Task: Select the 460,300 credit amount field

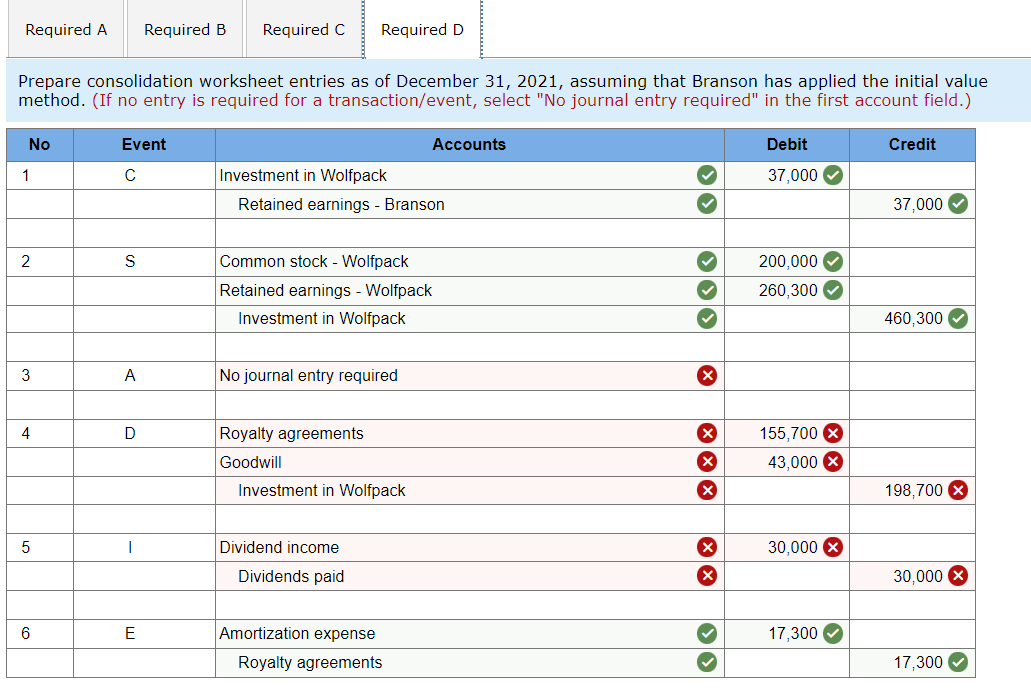Action: pos(912,318)
